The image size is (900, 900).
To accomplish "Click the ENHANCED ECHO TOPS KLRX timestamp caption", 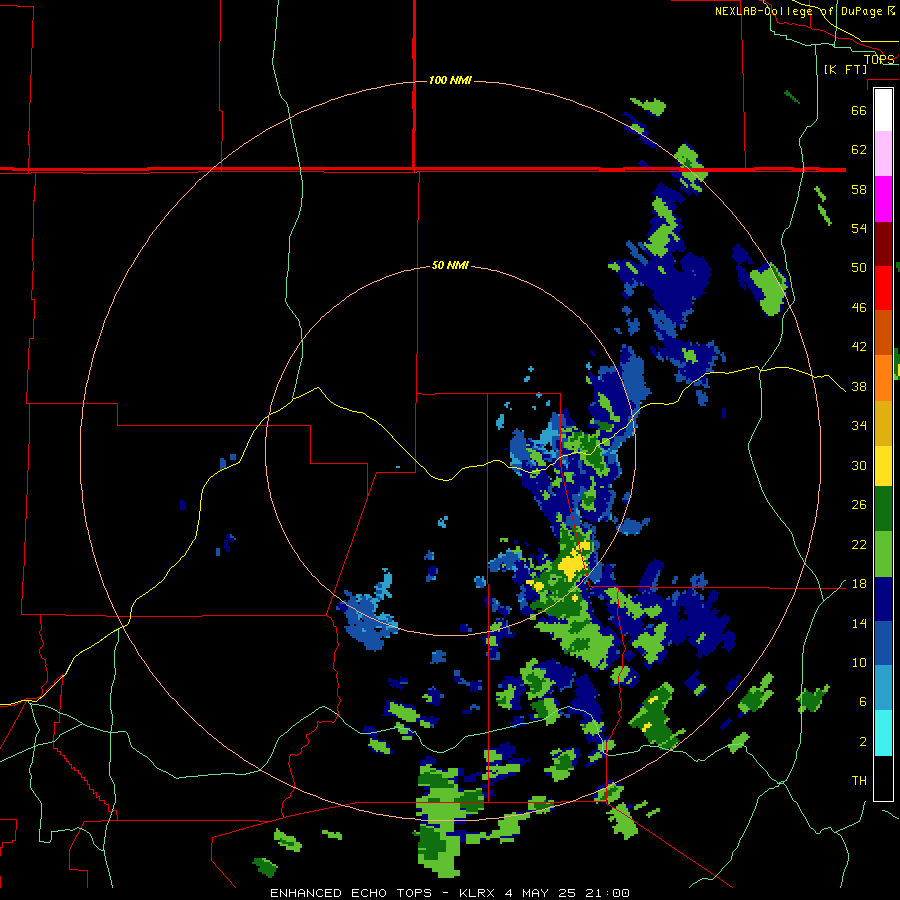I will click(449, 893).
